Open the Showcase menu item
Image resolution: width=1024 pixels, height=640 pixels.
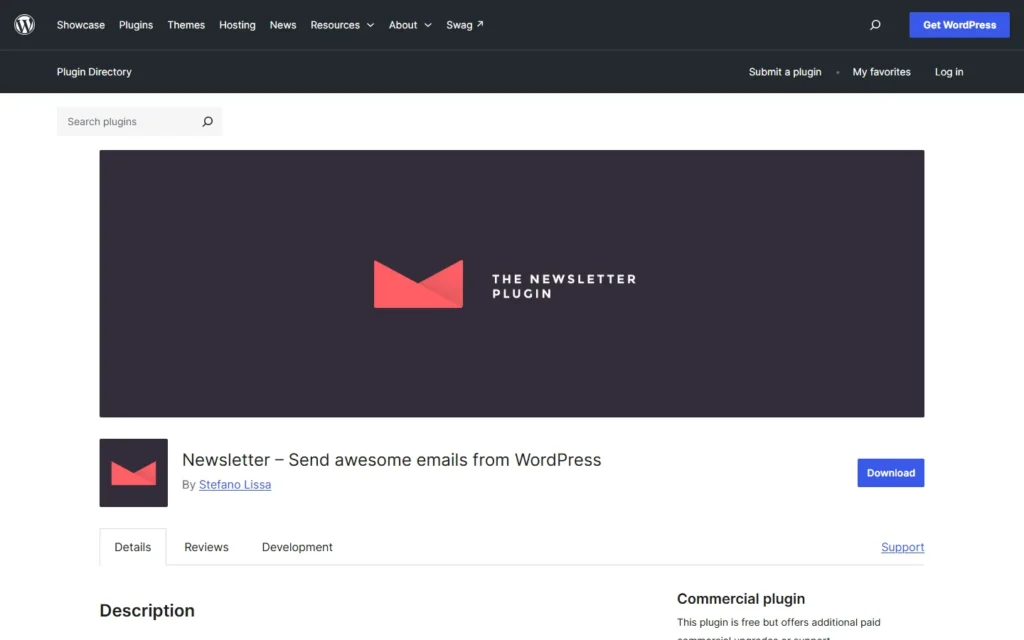click(80, 25)
